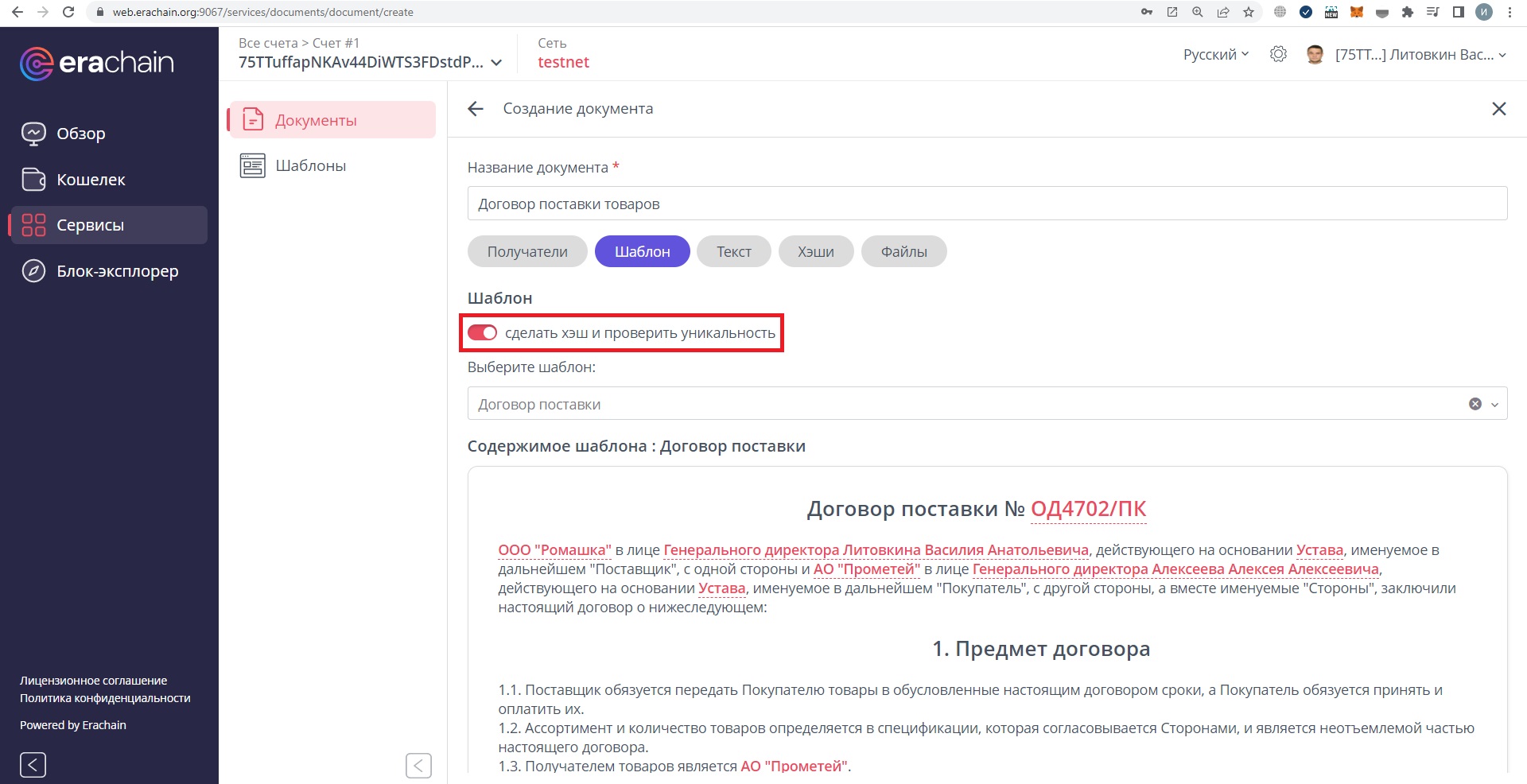Viewport: 1527px width, 784px height.
Task: Expand the account selector for Счет #1
Action: coord(496,62)
